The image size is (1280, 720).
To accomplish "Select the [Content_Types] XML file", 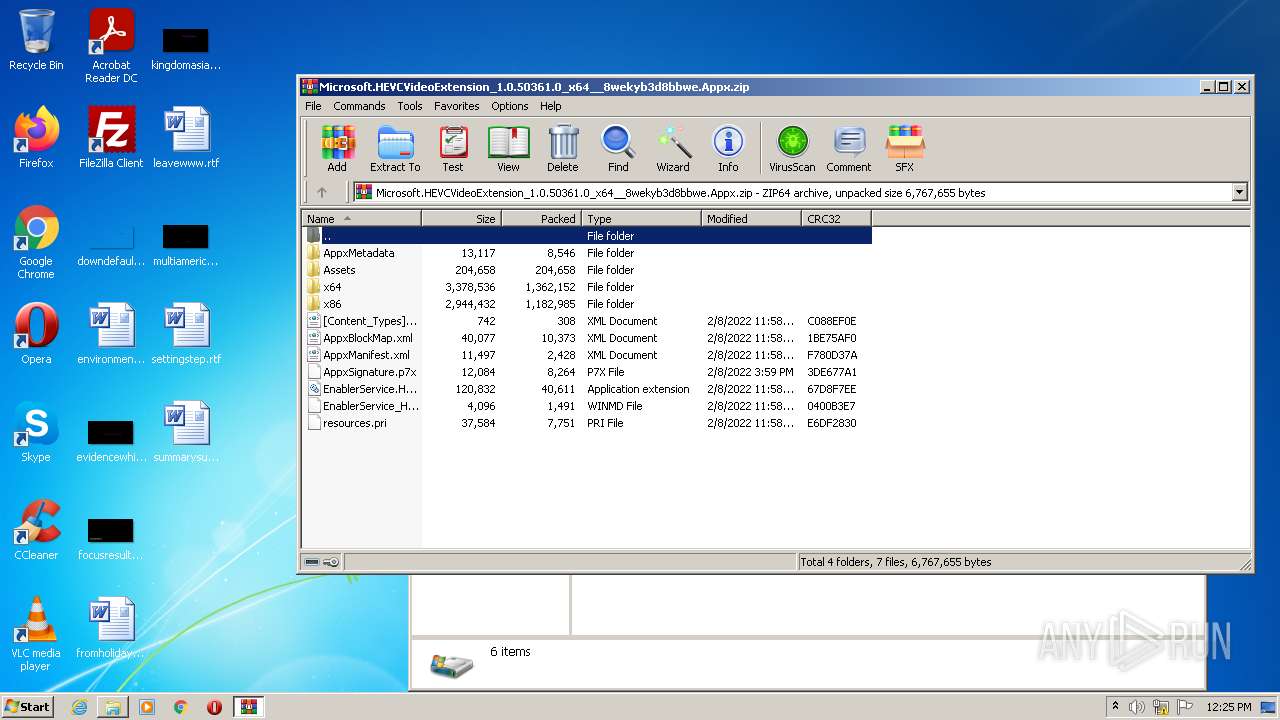I will coord(587,321).
